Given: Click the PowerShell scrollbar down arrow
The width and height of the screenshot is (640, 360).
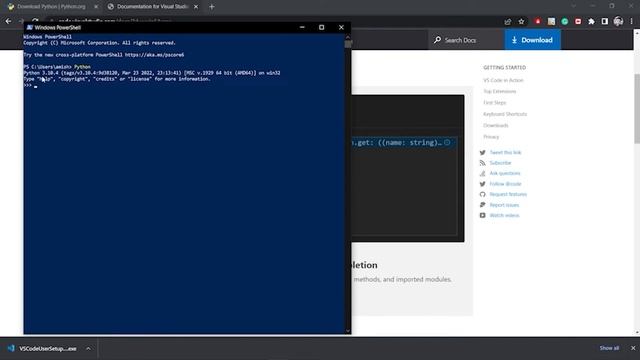Looking at the screenshot, I should (x=348, y=331).
